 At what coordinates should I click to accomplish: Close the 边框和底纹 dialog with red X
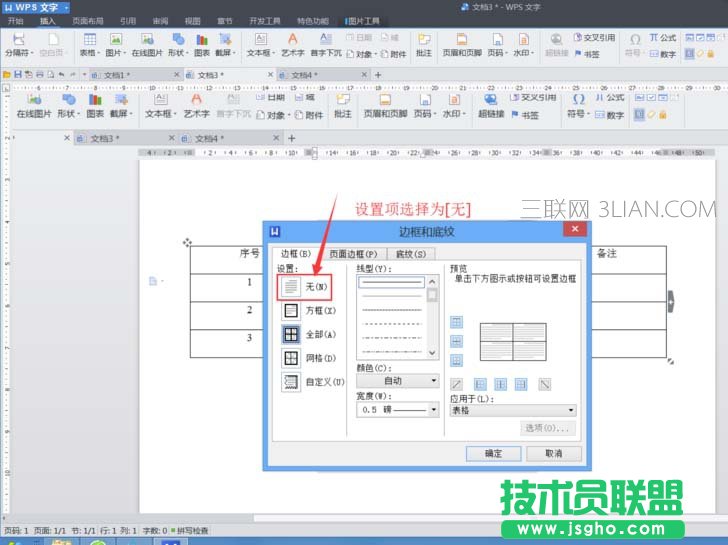point(575,228)
